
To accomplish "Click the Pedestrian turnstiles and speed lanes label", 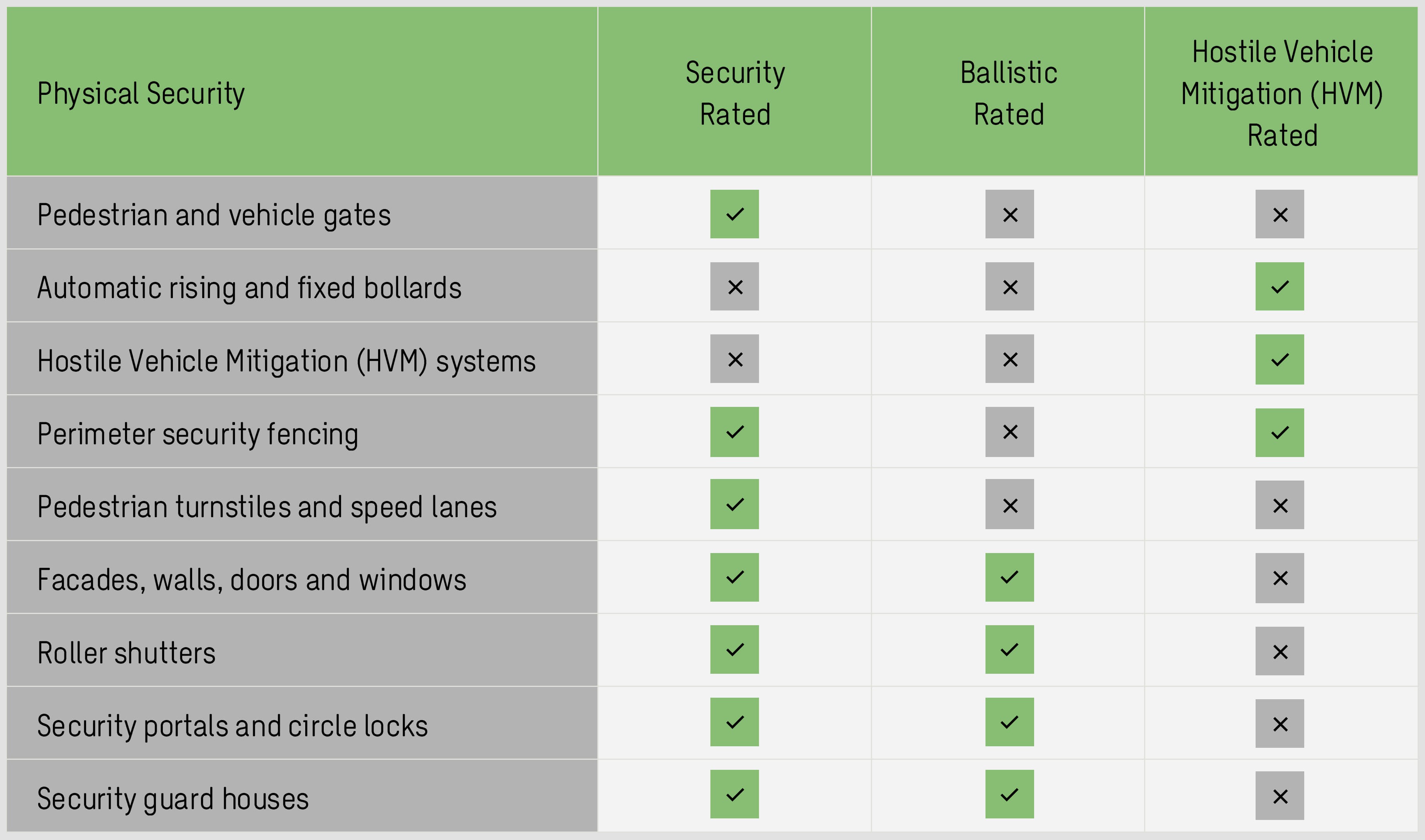I will tap(267, 507).
